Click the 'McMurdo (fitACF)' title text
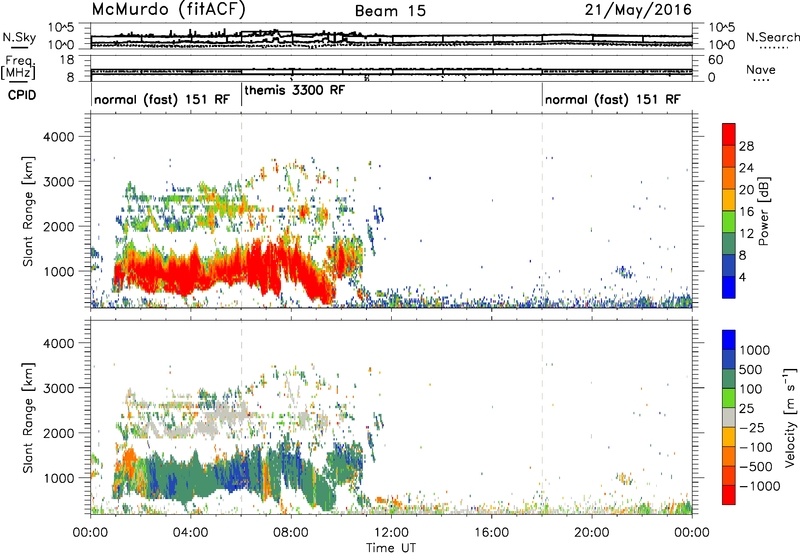The image size is (800, 554). coord(168,10)
